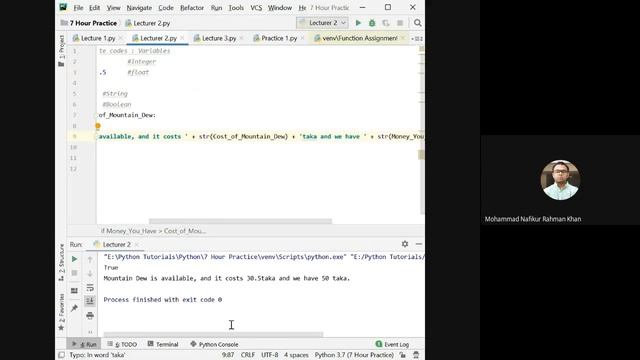This screenshot has height=360, width=640.
Task: Open the Code menu
Action: (x=166, y=8)
